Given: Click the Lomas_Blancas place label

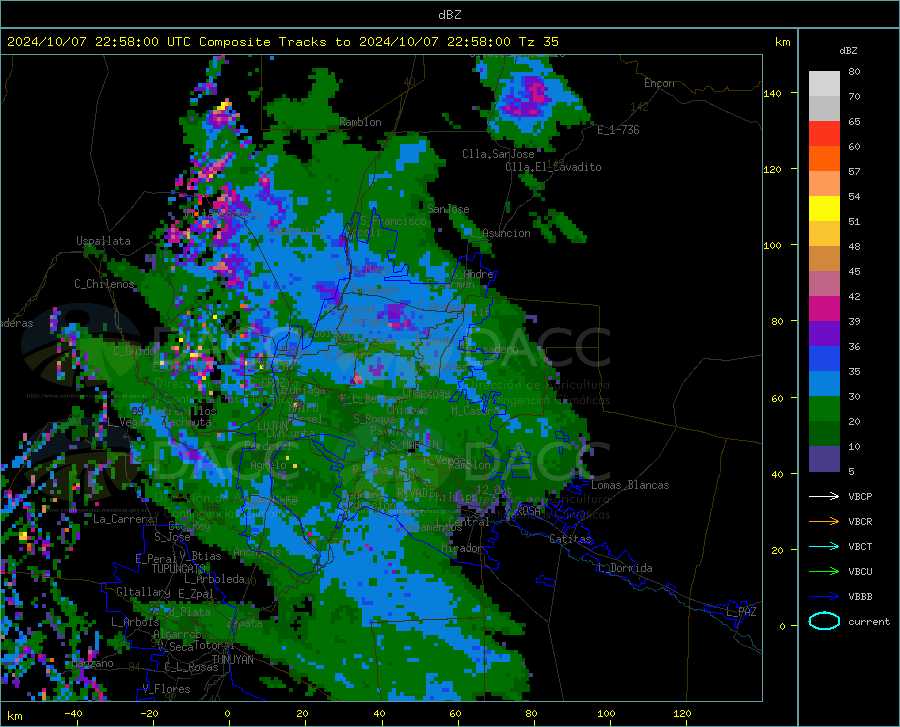Looking at the screenshot, I should point(630,485).
